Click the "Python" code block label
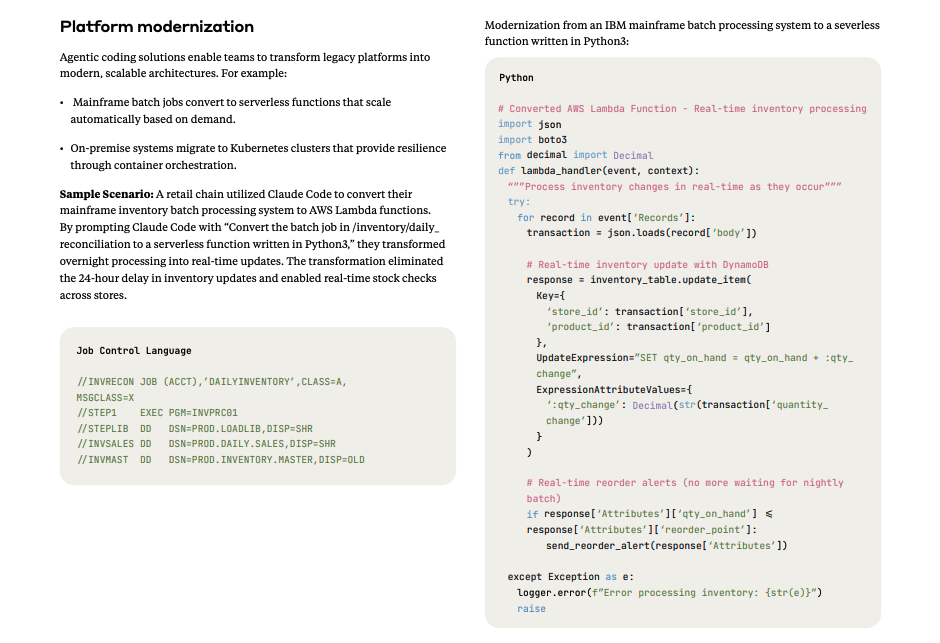The width and height of the screenshot is (940, 643). pyautogui.click(x=516, y=78)
